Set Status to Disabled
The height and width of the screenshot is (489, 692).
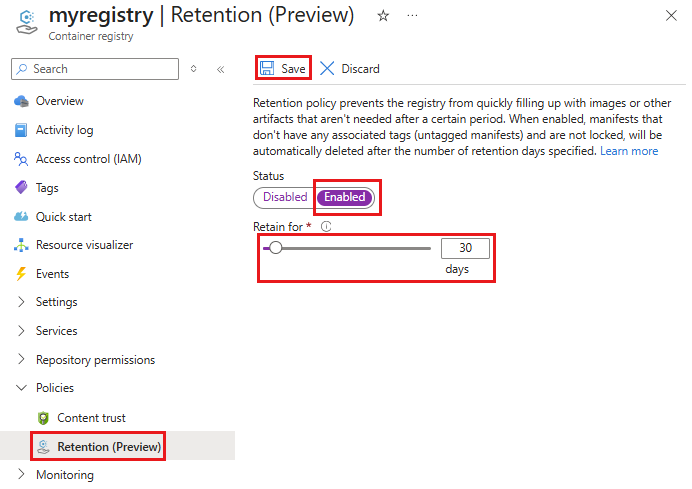(x=285, y=197)
